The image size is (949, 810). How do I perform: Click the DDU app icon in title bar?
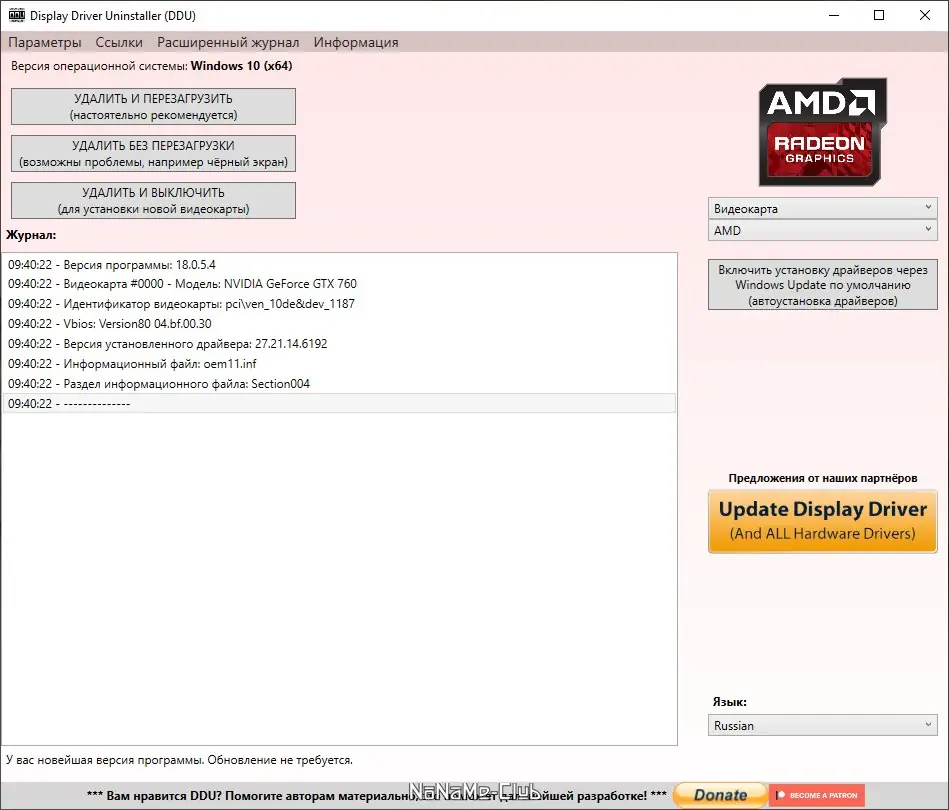tap(17, 15)
